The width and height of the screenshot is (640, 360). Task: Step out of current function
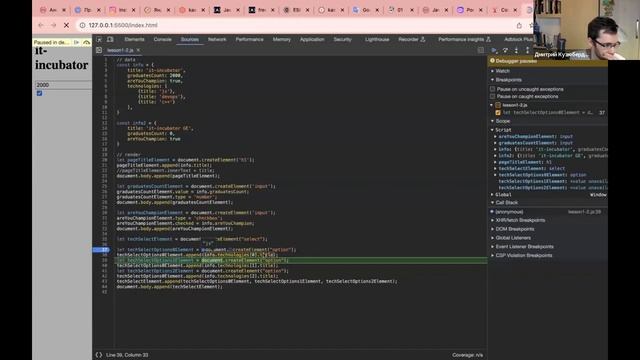coord(527,50)
